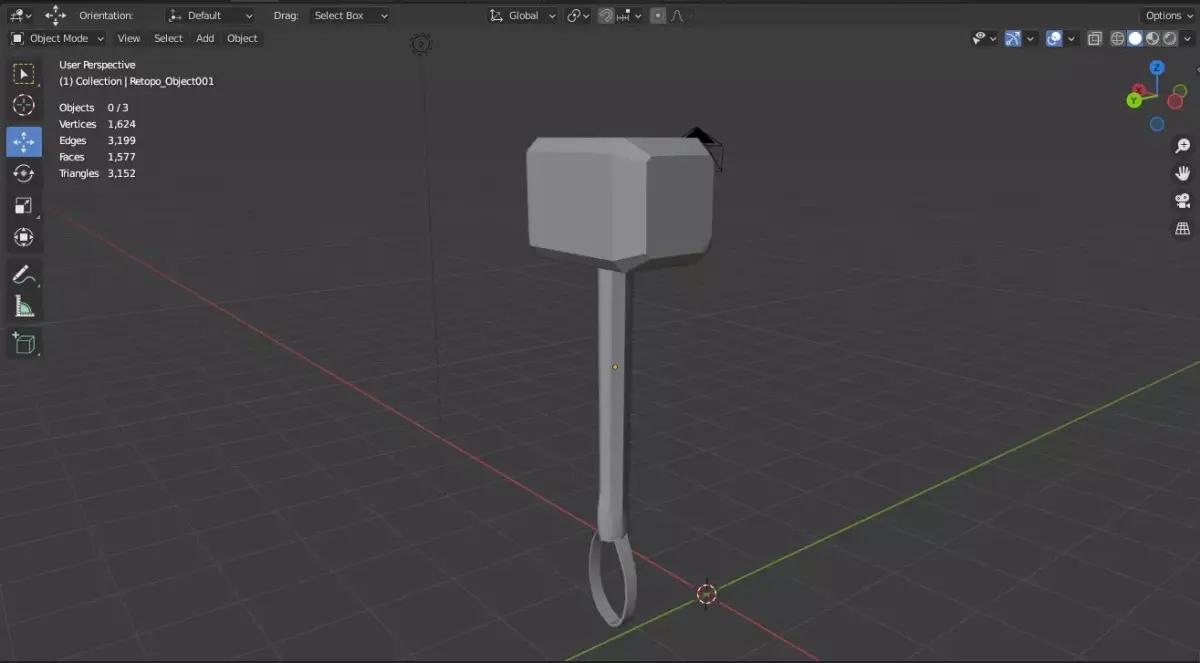Image resolution: width=1200 pixels, height=663 pixels.
Task: Open the View menu
Action: coord(129,39)
